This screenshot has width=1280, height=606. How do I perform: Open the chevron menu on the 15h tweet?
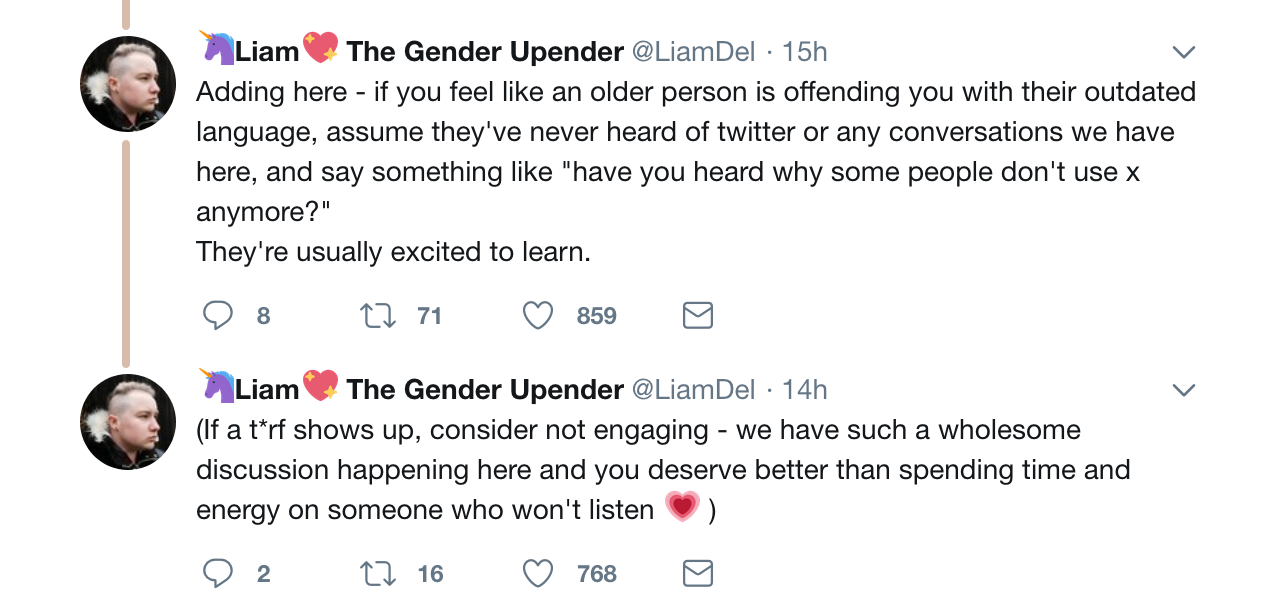(x=1183, y=52)
